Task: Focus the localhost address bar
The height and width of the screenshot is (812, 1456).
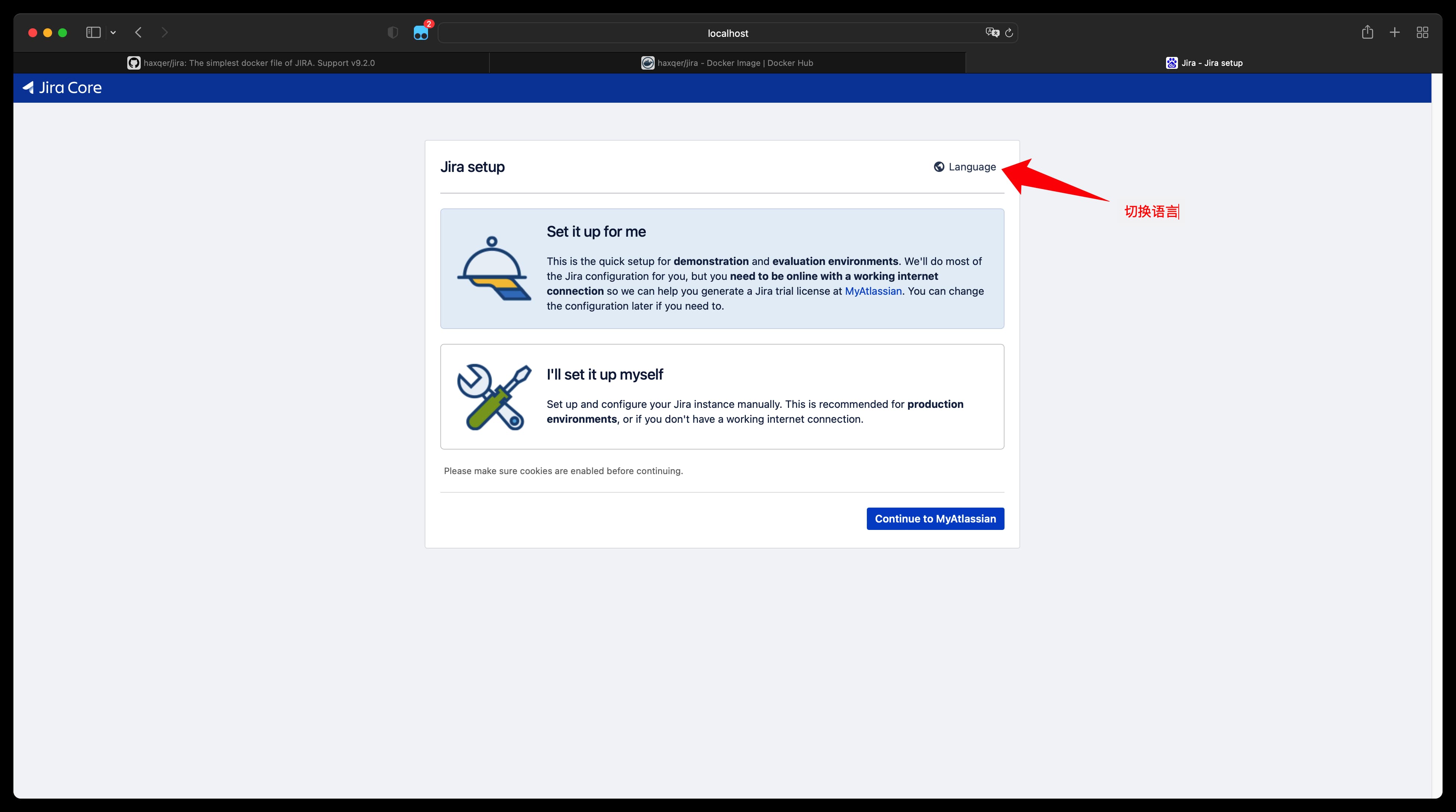Action: pos(727,33)
